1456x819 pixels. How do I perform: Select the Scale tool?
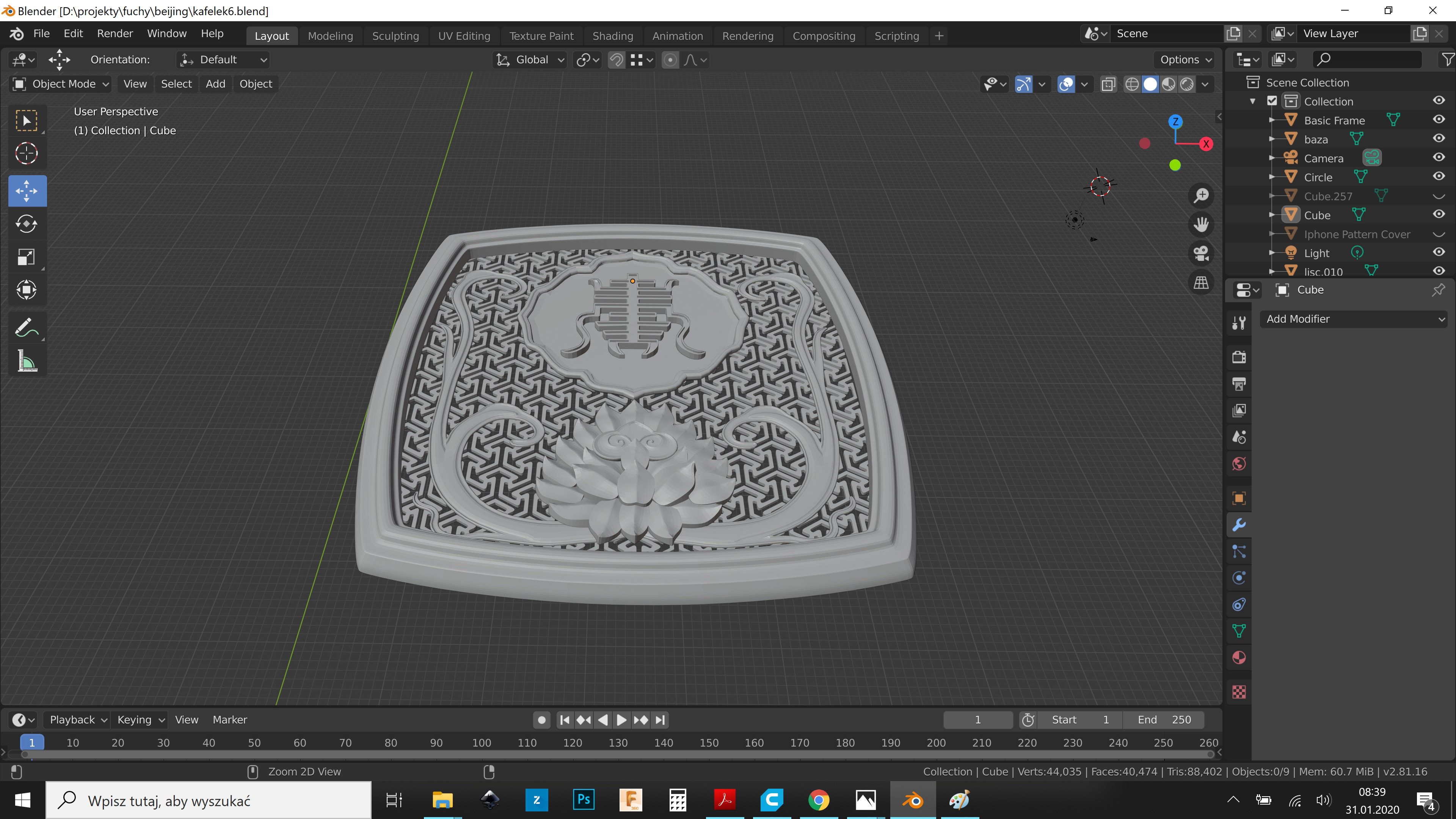pyautogui.click(x=27, y=257)
